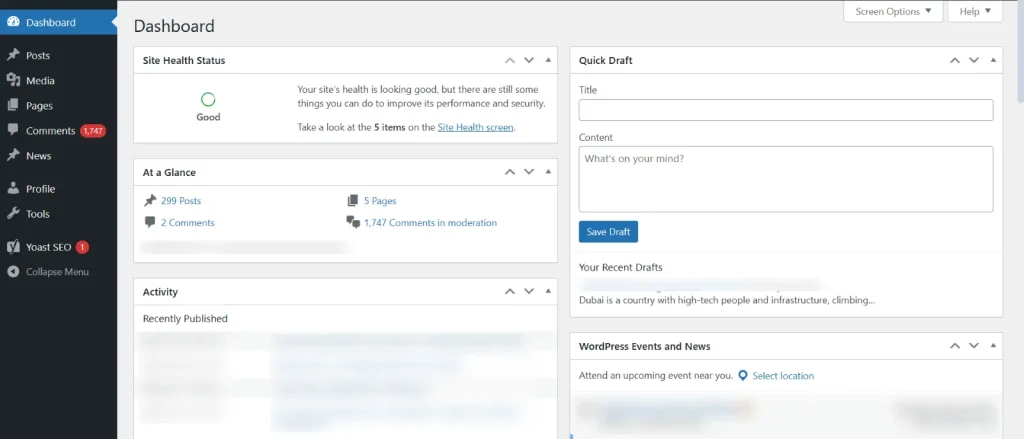Move Site Health Status panel down

click(529, 60)
